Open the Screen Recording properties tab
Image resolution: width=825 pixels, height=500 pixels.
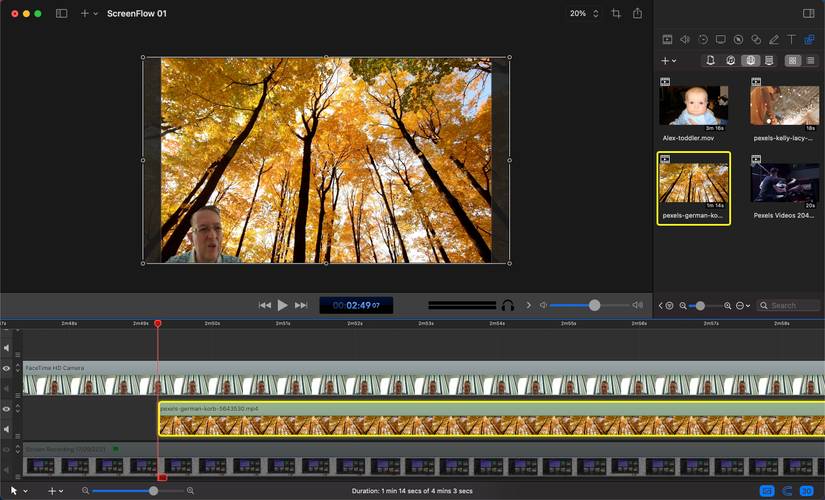pos(721,39)
